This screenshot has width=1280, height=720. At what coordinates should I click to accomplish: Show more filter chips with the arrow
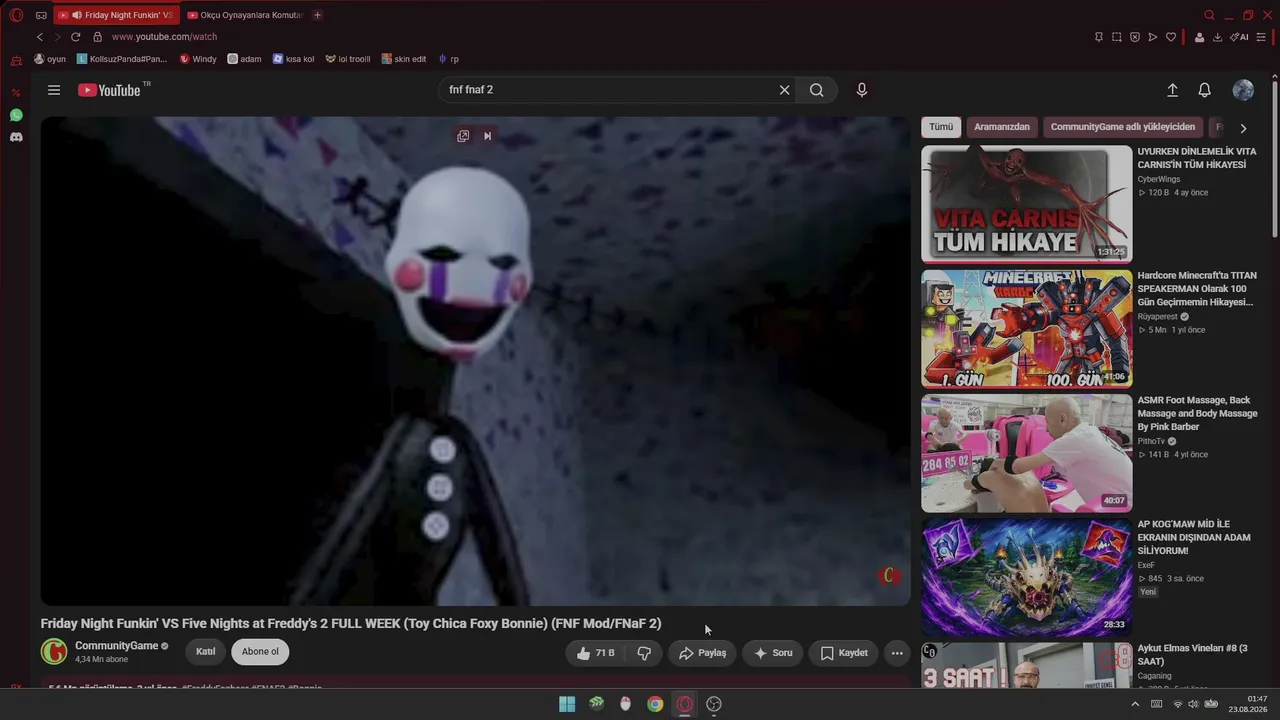click(1243, 128)
